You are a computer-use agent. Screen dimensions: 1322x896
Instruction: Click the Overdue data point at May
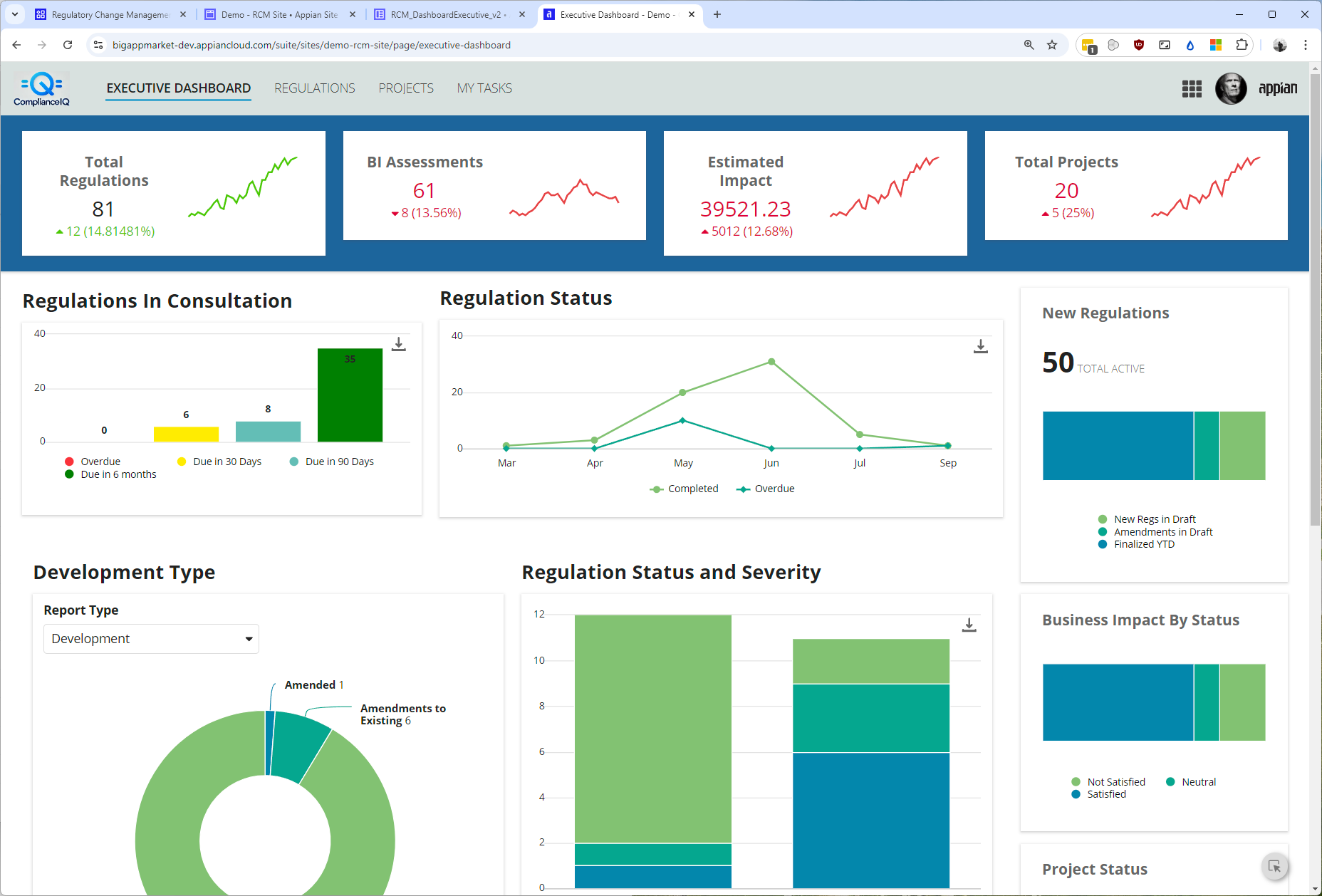682,420
